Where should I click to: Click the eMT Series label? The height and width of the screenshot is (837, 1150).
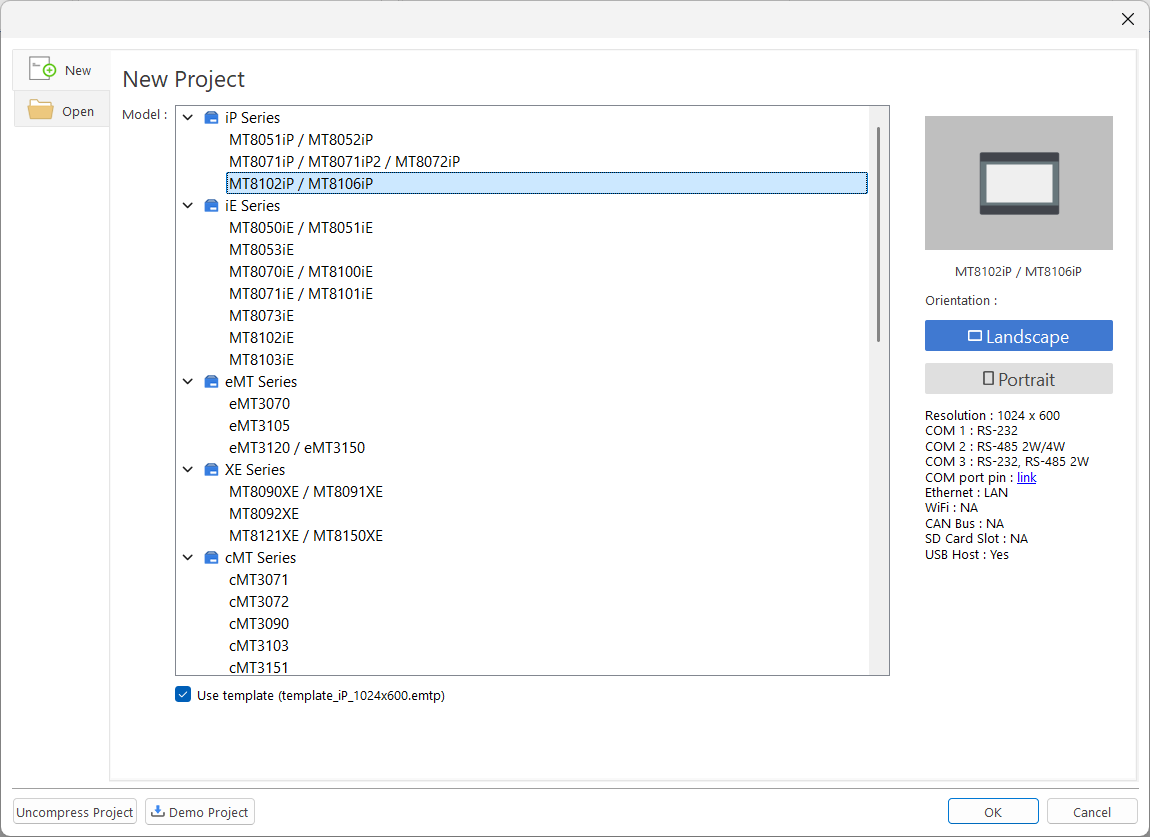pyautogui.click(x=261, y=381)
